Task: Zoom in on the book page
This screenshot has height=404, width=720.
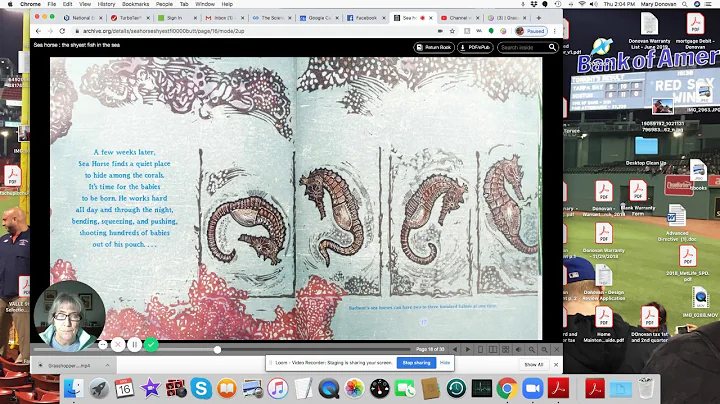Action: pyautogui.click(x=544, y=349)
